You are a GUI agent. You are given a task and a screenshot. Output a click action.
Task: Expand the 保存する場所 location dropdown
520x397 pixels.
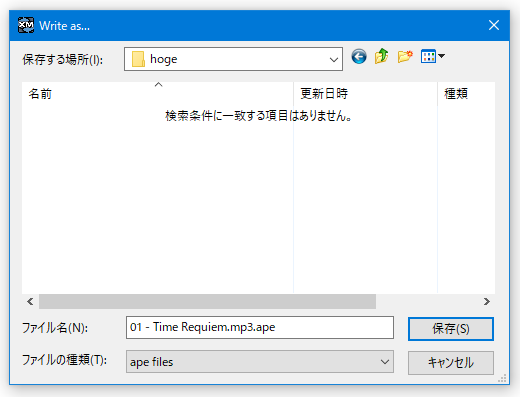click(334, 59)
